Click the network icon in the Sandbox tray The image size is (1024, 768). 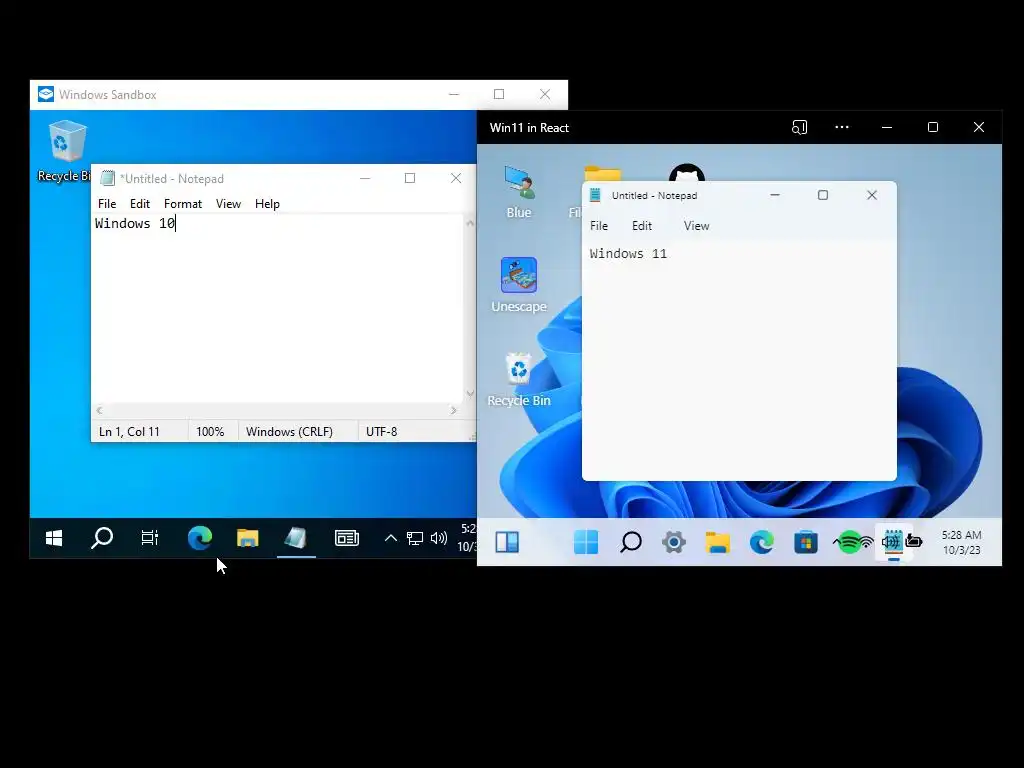coord(415,538)
